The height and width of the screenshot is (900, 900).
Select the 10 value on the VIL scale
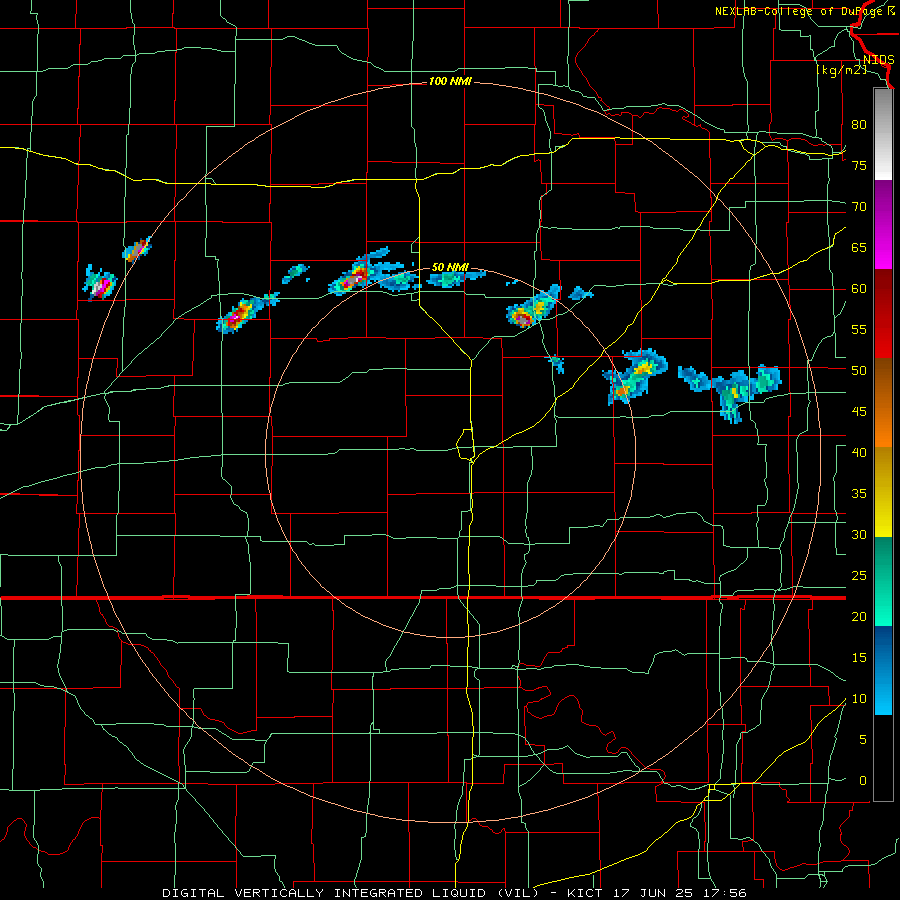point(859,699)
